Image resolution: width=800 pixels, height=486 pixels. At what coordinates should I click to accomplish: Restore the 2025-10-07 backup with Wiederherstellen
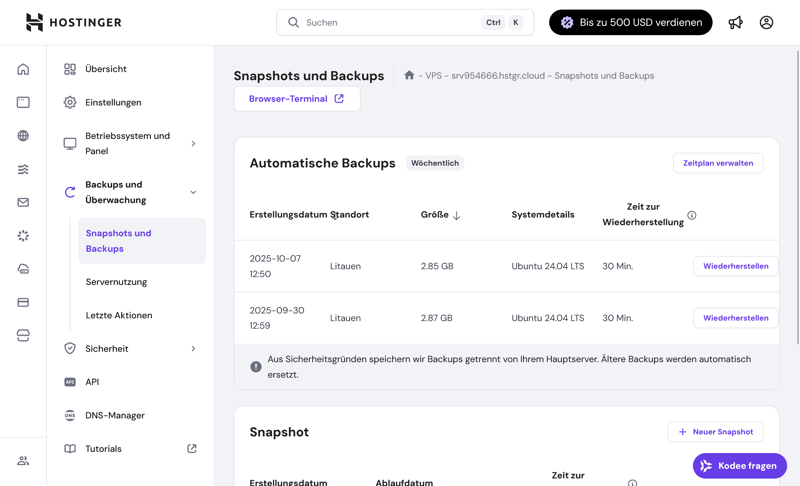click(x=735, y=266)
